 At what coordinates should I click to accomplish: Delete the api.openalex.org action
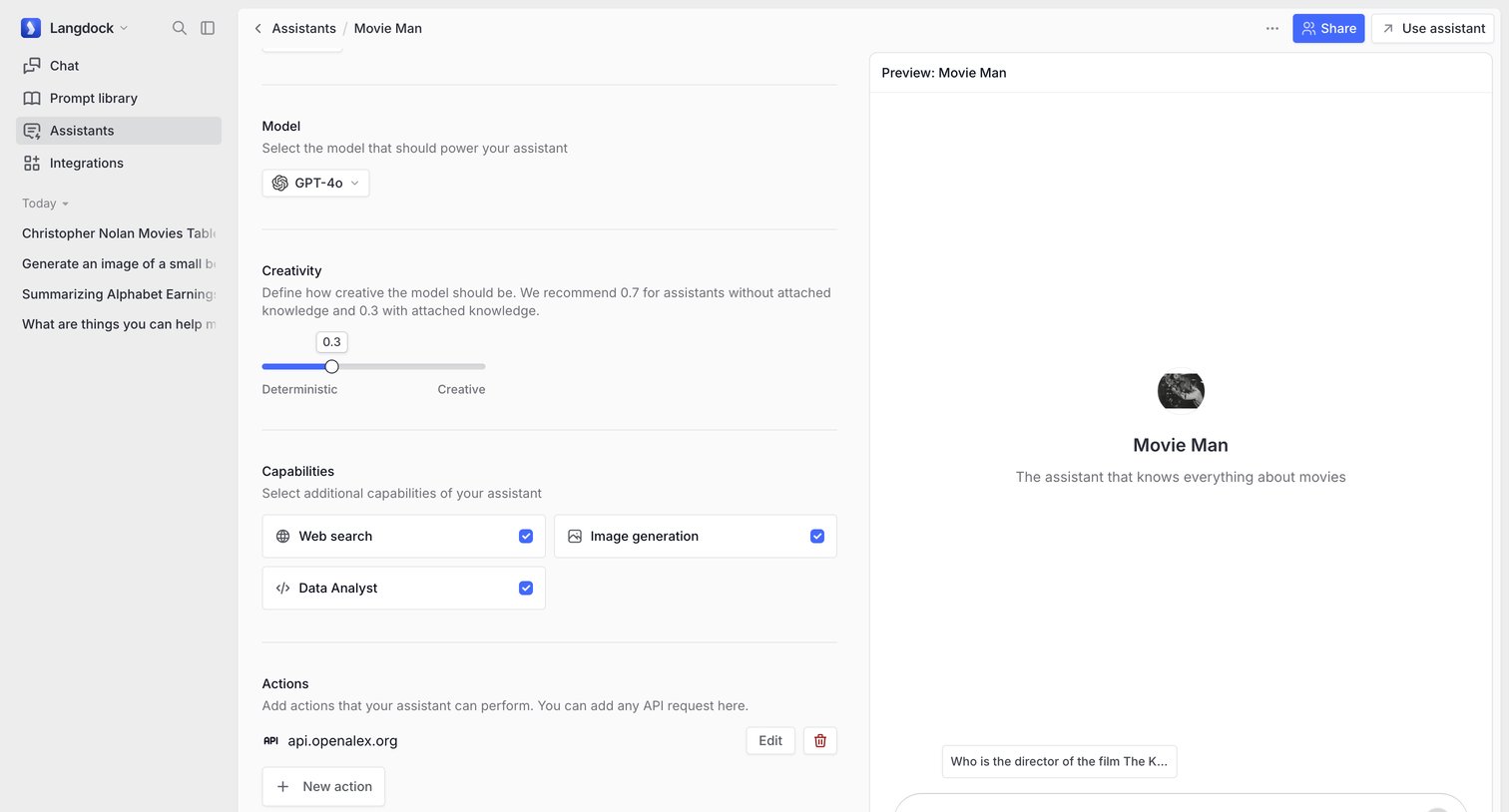(x=820, y=741)
